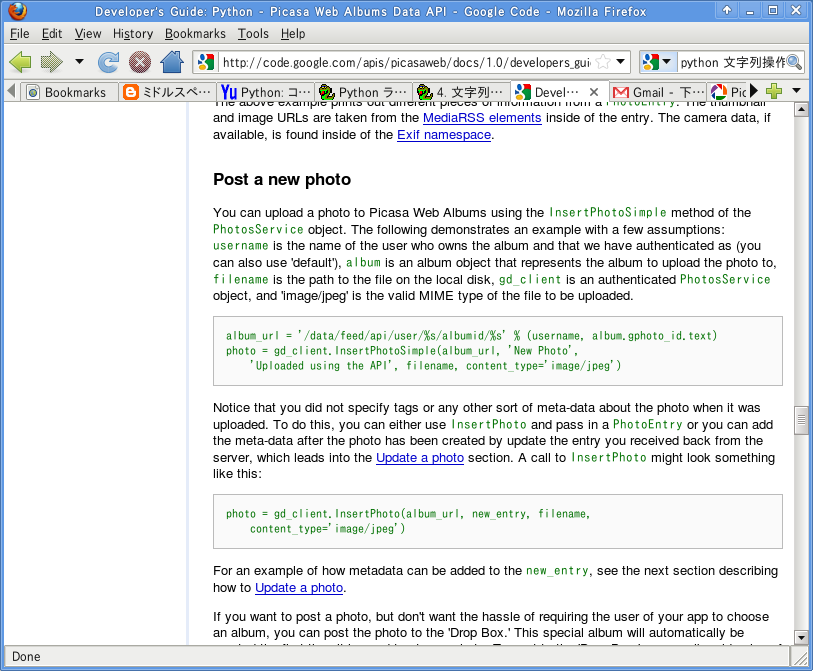Screen dimensions: 813x671
Task: Switch to the Picasa tab
Action: [x=728, y=92]
